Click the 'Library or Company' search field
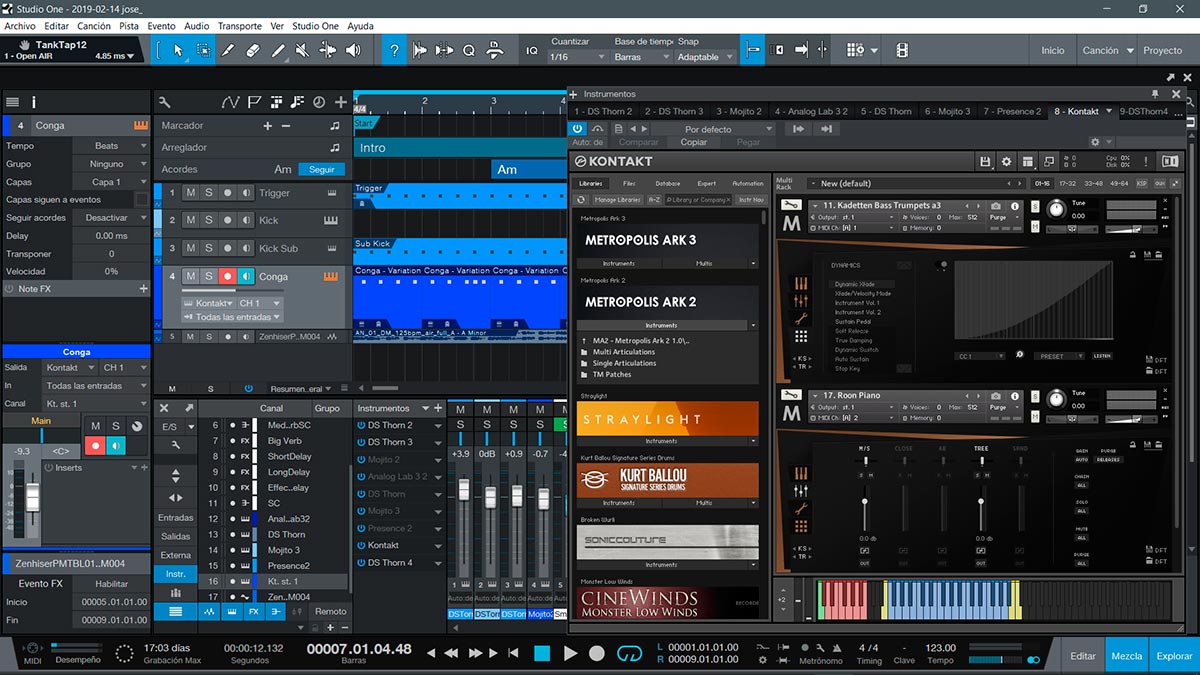1200x675 pixels. point(698,200)
